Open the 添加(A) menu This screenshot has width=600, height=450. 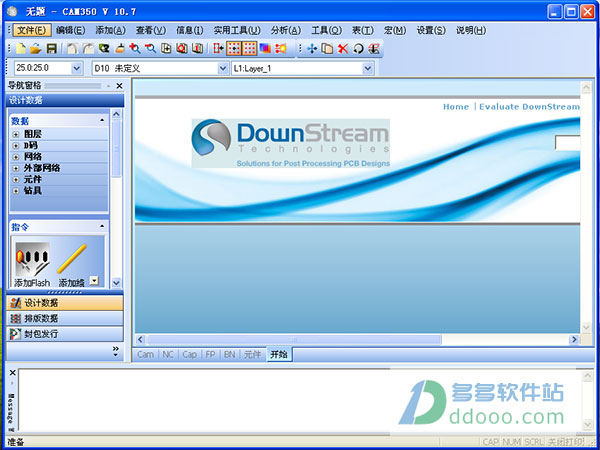(111, 30)
